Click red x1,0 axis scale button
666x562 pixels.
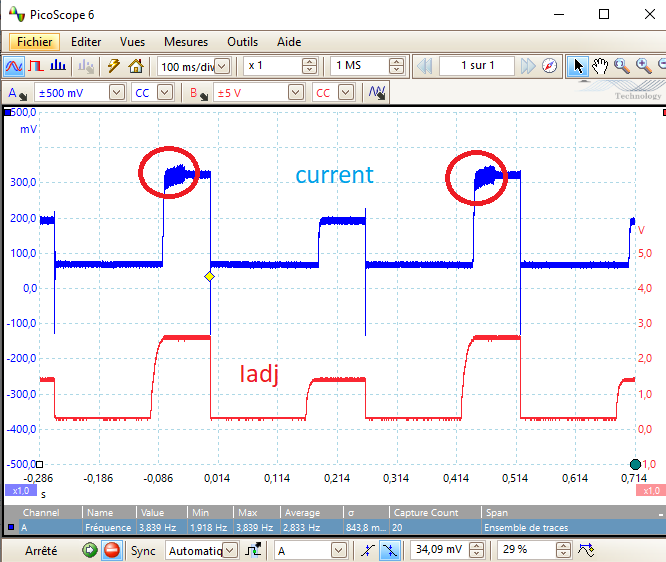coord(651,491)
